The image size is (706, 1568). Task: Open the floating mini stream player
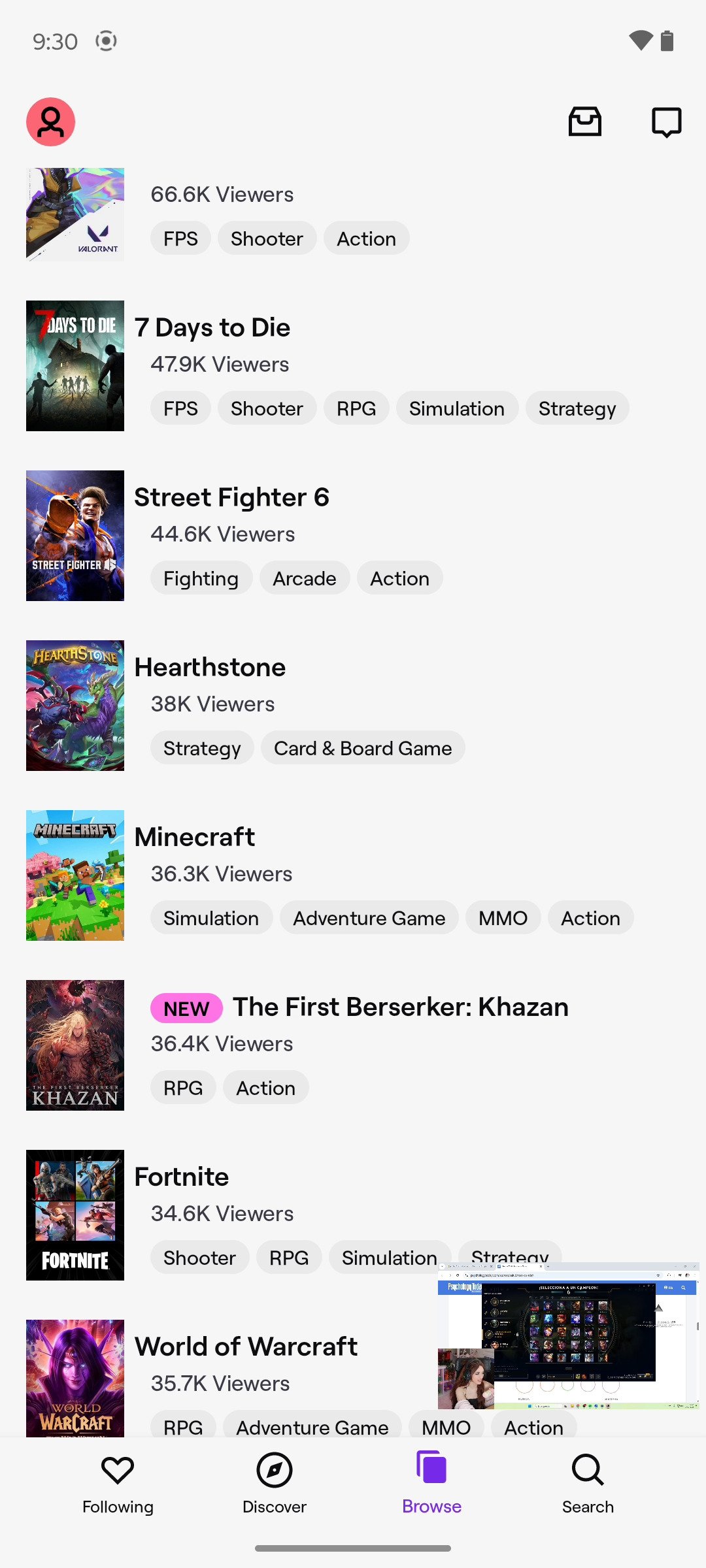(x=568, y=1336)
